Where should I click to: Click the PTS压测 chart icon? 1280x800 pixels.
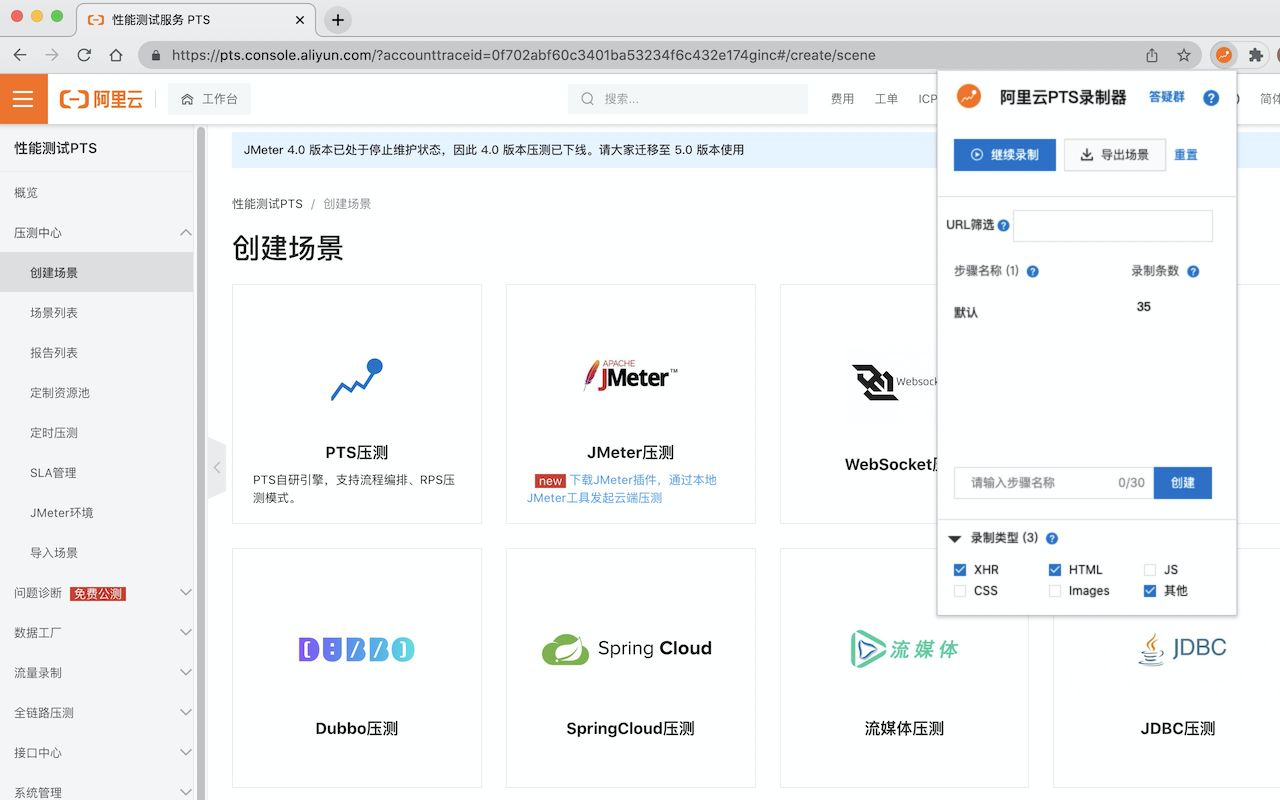[x=357, y=380]
